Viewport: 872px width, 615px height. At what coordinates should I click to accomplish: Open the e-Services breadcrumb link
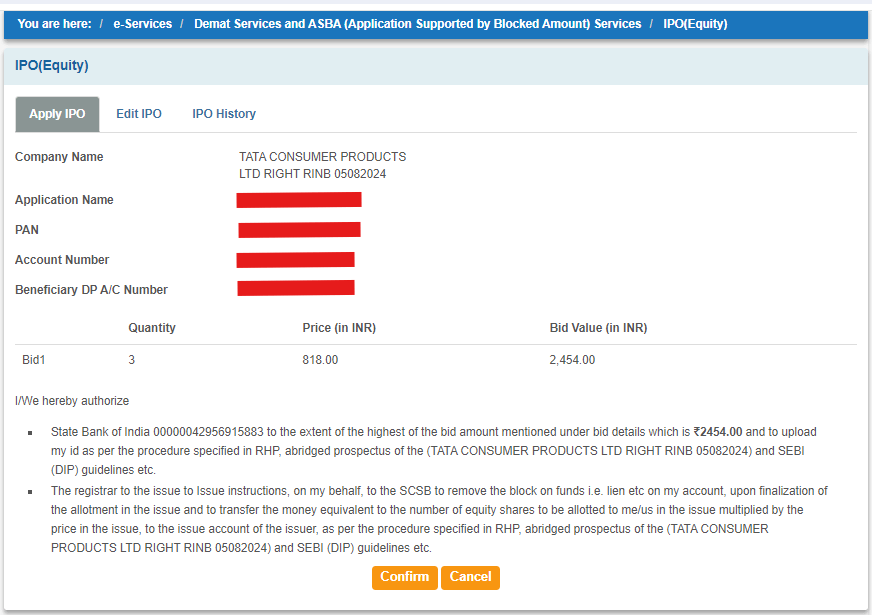coord(142,23)
